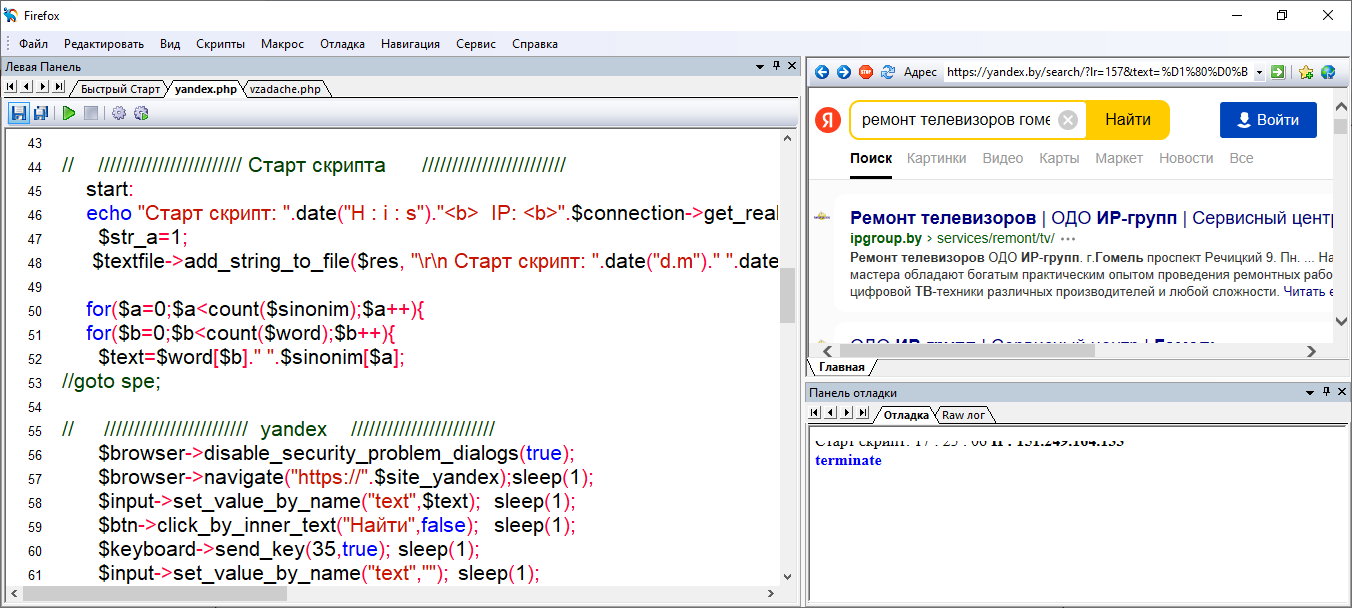The image size is (1352, 608).
Task: Click the gray Stop script square
Action: point(91,114)
